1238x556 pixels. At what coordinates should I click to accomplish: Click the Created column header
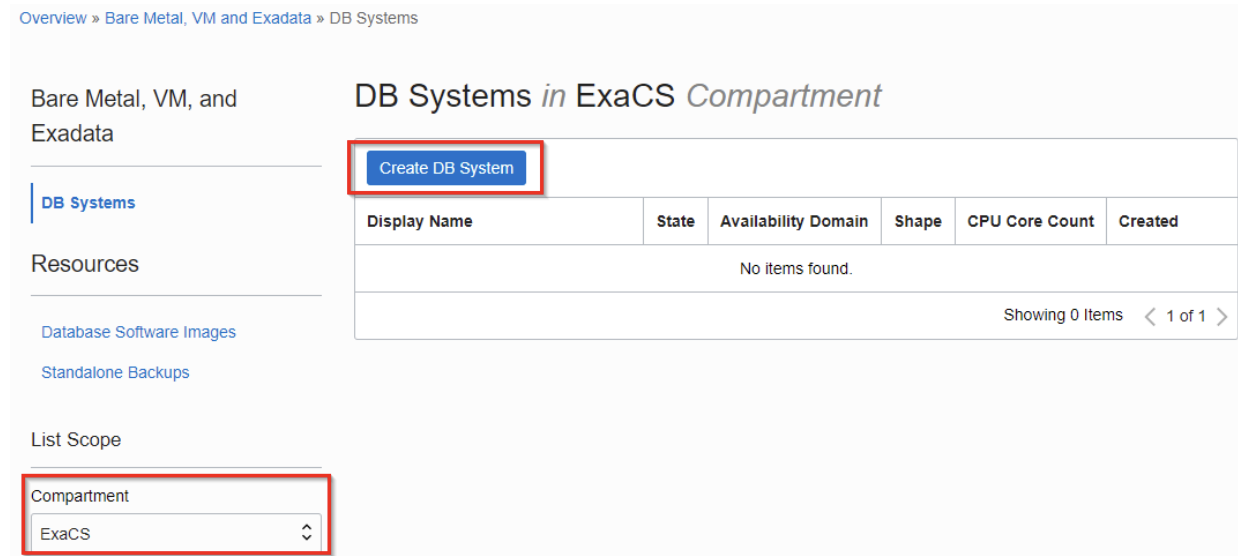tap(1148, 222)
